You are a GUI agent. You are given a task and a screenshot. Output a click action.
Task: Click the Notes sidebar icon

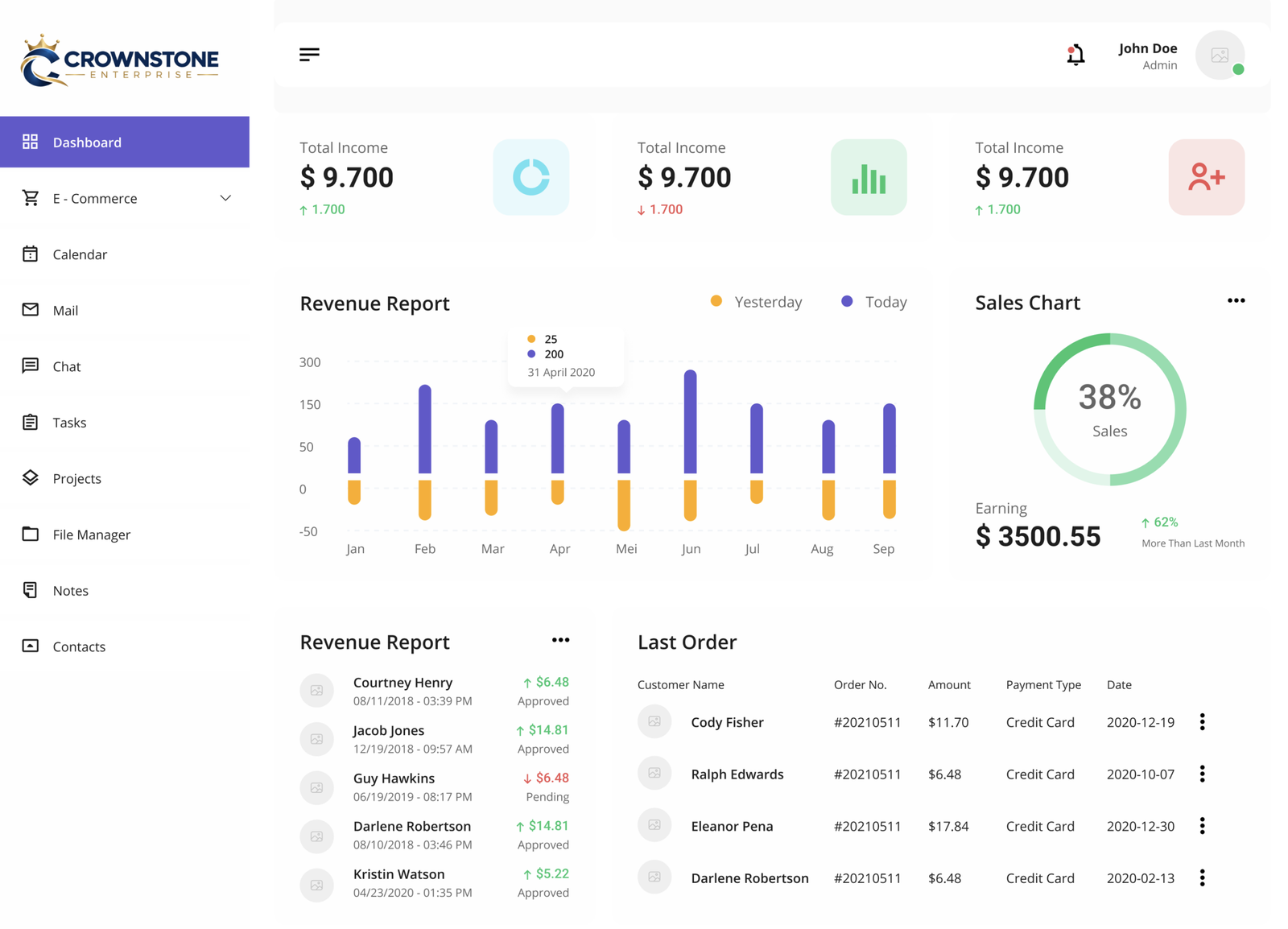(30, 590)
